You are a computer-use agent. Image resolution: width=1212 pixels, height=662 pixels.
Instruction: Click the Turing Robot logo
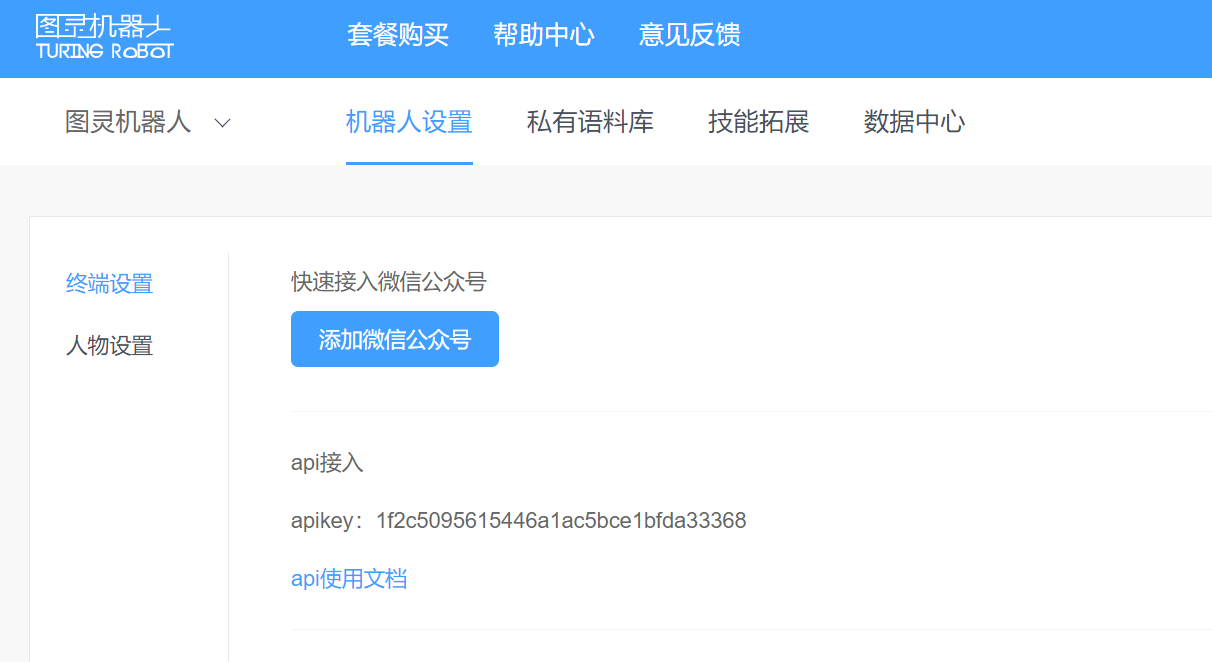(104, 37)
